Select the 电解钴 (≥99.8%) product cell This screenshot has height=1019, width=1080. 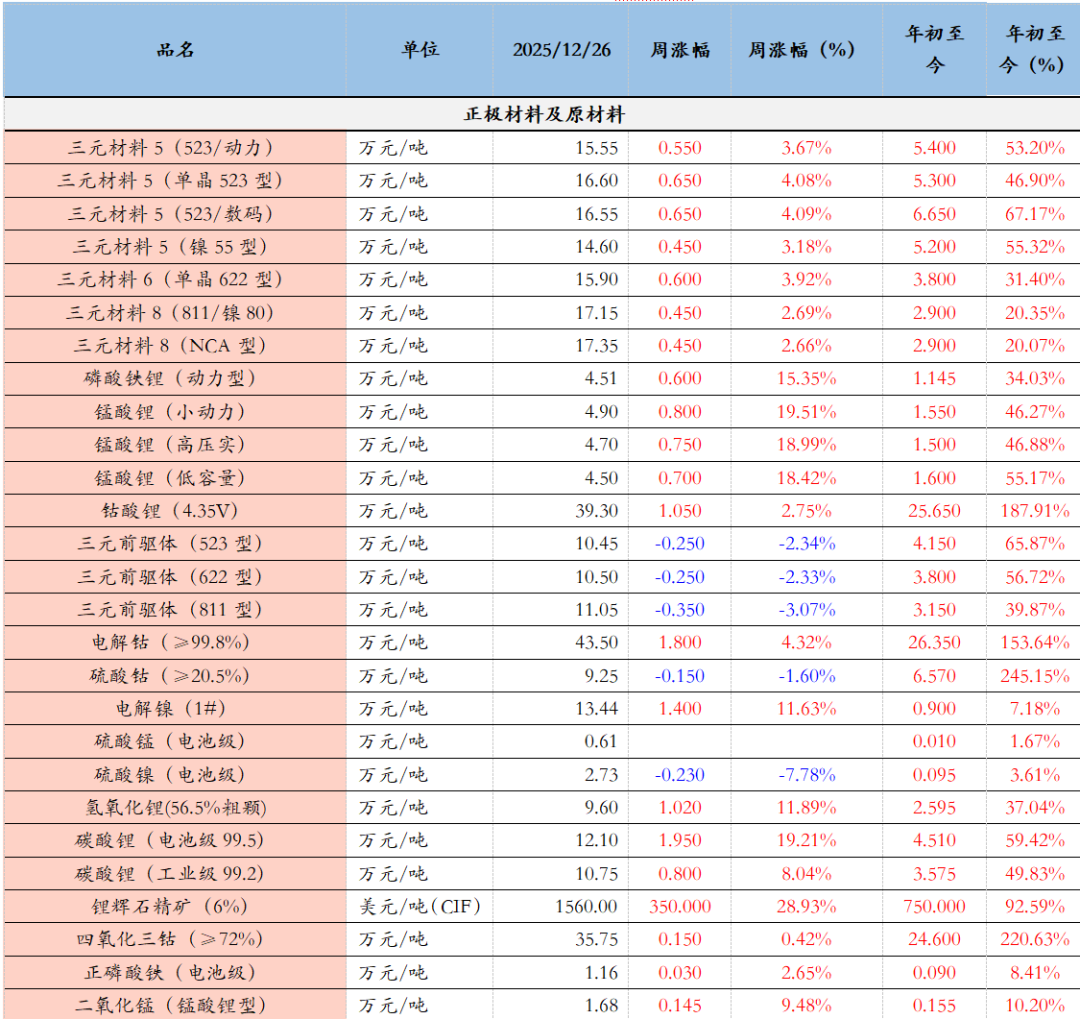(x=175, y=642)
